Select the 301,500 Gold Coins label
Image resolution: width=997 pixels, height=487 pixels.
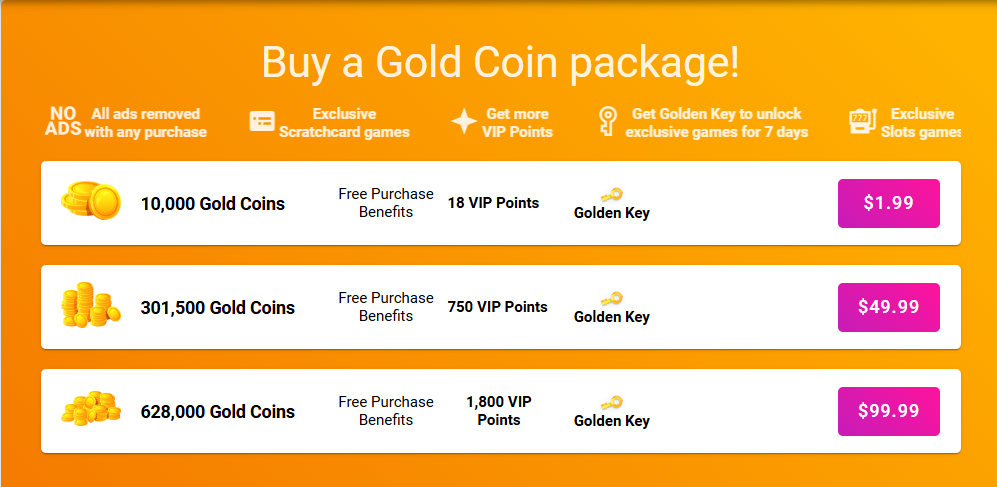[217, 308]
